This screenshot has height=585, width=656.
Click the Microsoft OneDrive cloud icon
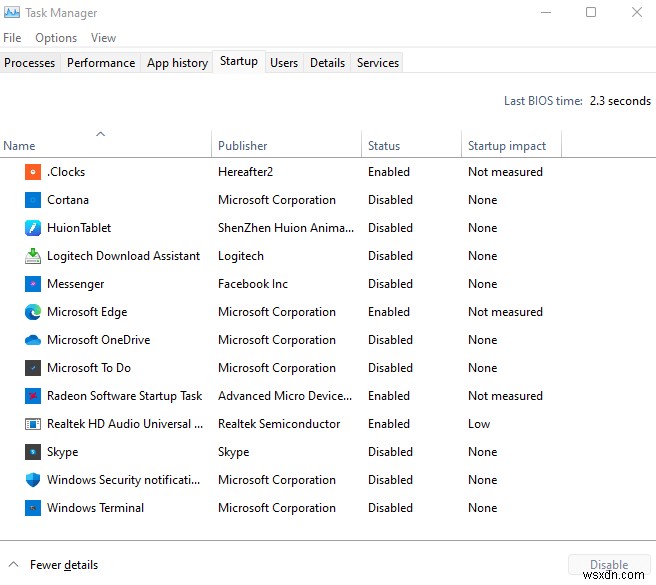coord(33,340)
